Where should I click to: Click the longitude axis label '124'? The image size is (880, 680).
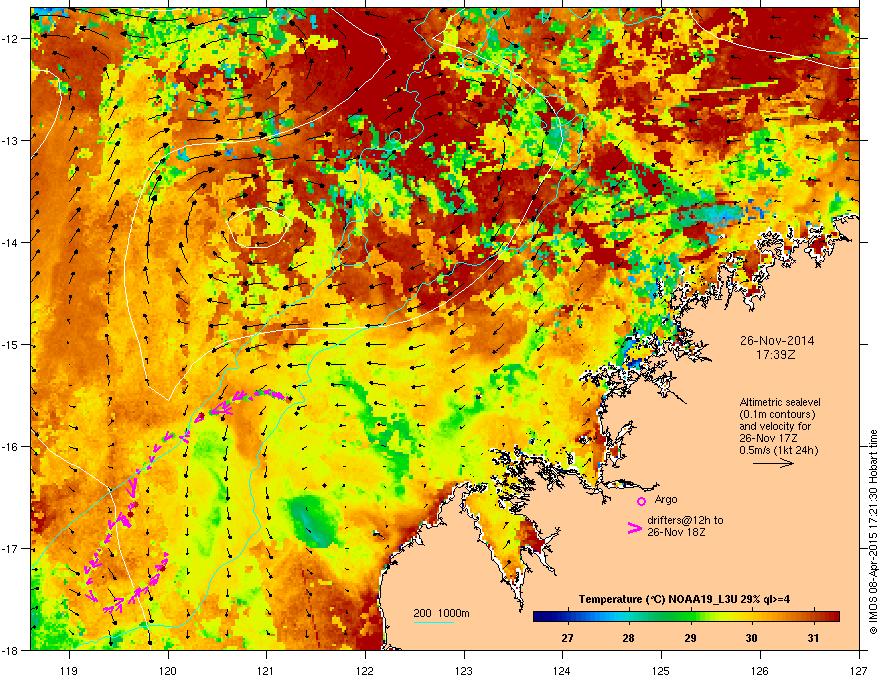[562, 671]
